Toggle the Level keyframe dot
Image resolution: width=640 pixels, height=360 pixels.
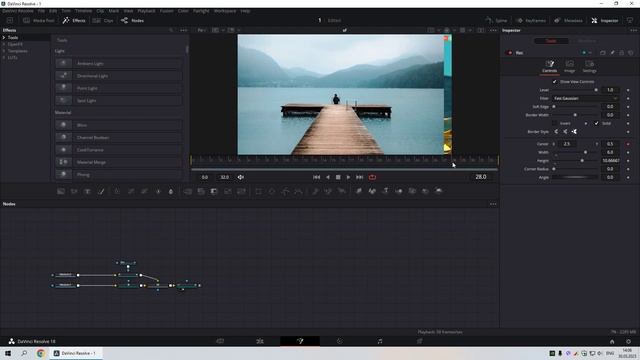(x=628, y=90)
